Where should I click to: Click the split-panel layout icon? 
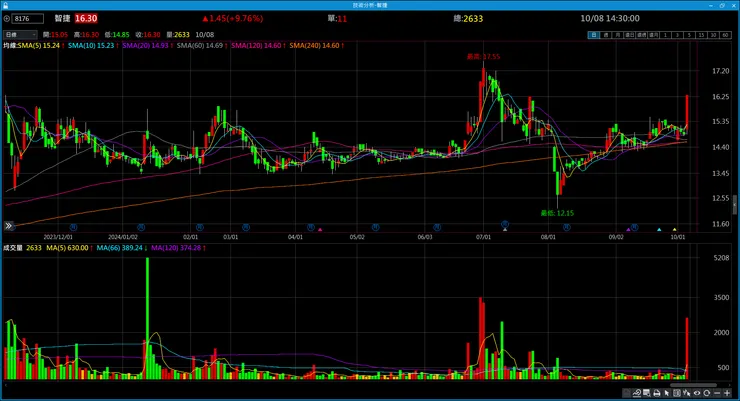[677, 393]
